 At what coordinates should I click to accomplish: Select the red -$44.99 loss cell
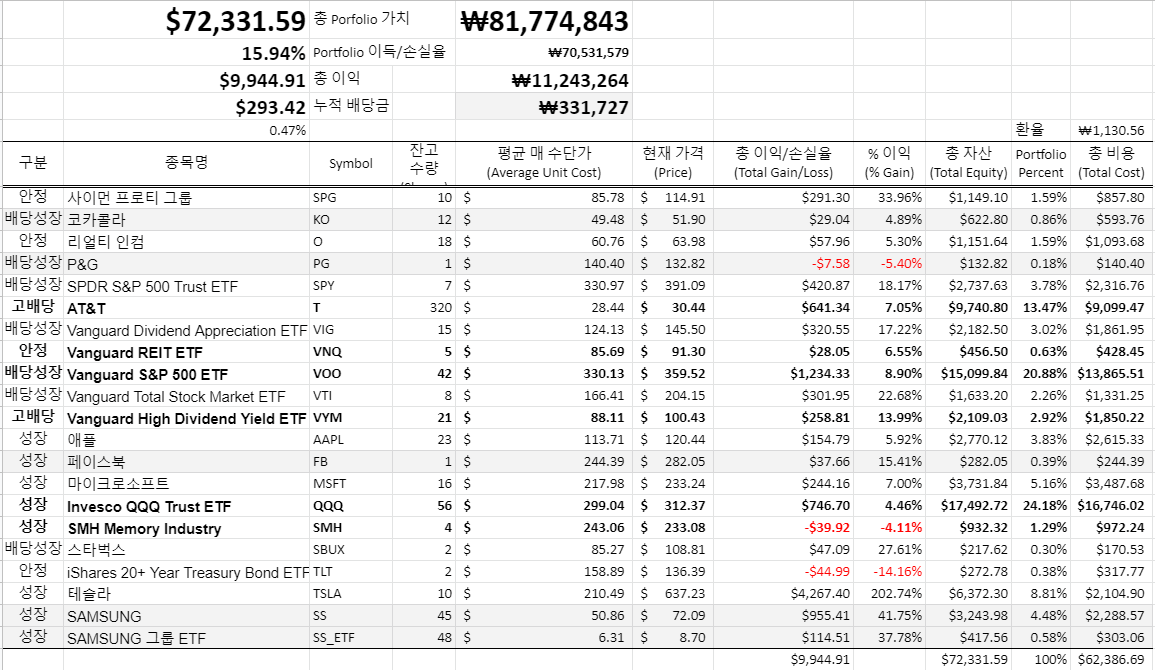(783, 572)
